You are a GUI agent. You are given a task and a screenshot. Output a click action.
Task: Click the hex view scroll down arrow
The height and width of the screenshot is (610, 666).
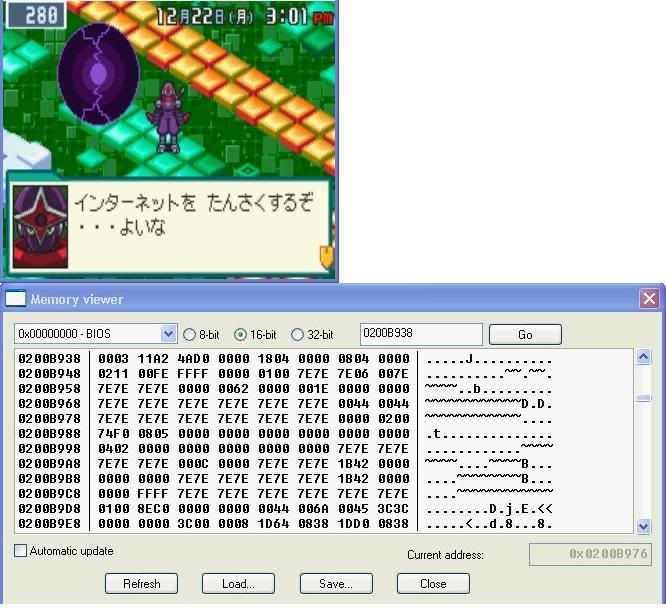tap(644, 525)
